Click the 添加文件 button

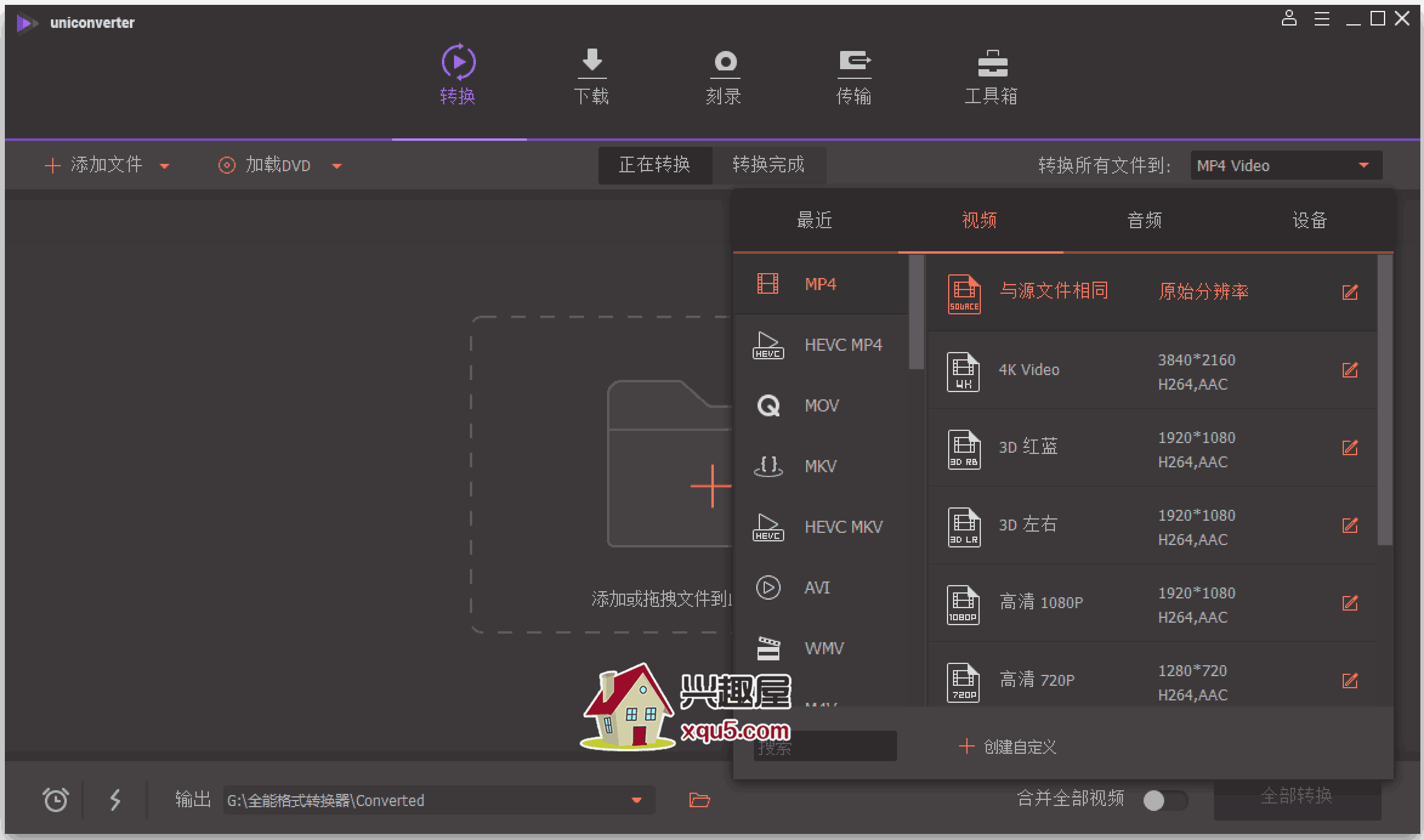pos(93,165)
